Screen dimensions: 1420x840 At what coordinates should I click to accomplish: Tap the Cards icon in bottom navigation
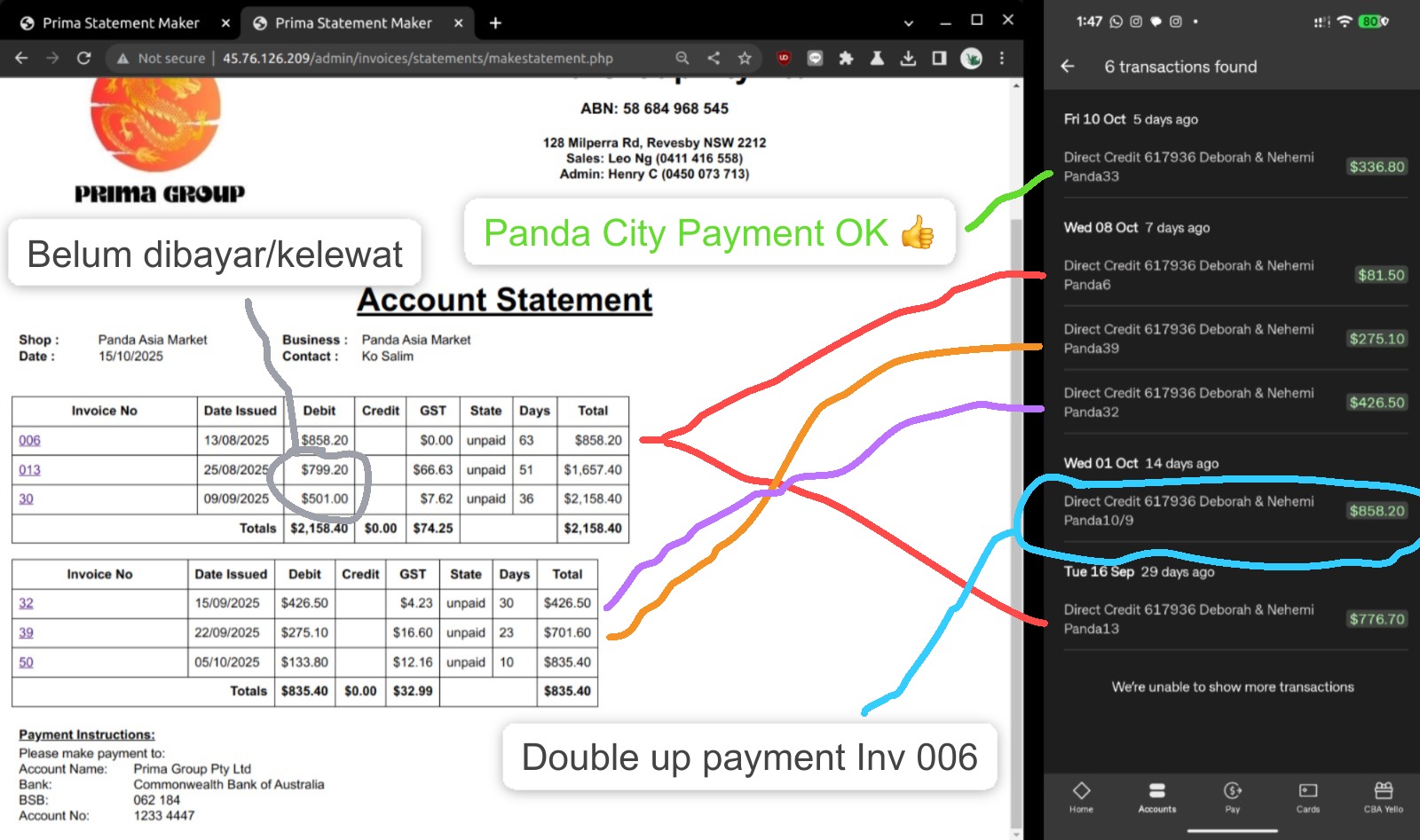coord(1307,797)
